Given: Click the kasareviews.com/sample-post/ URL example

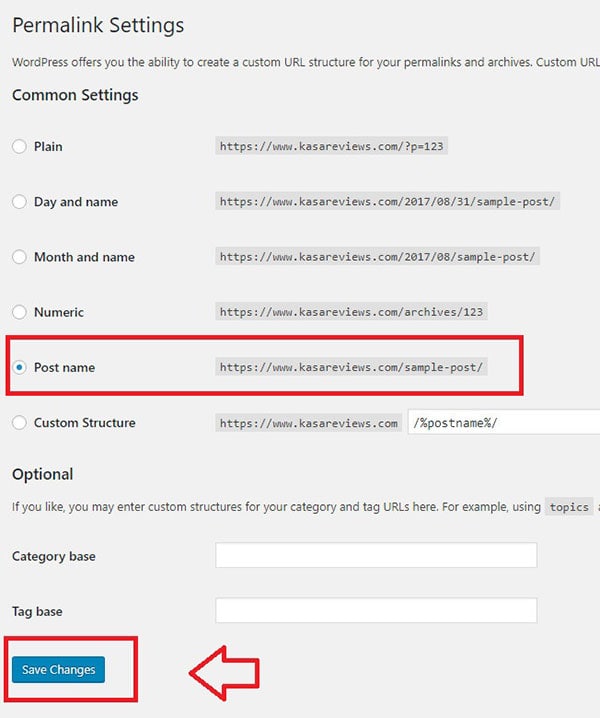Looking at the screenshot, I should [x=351, y=367].
